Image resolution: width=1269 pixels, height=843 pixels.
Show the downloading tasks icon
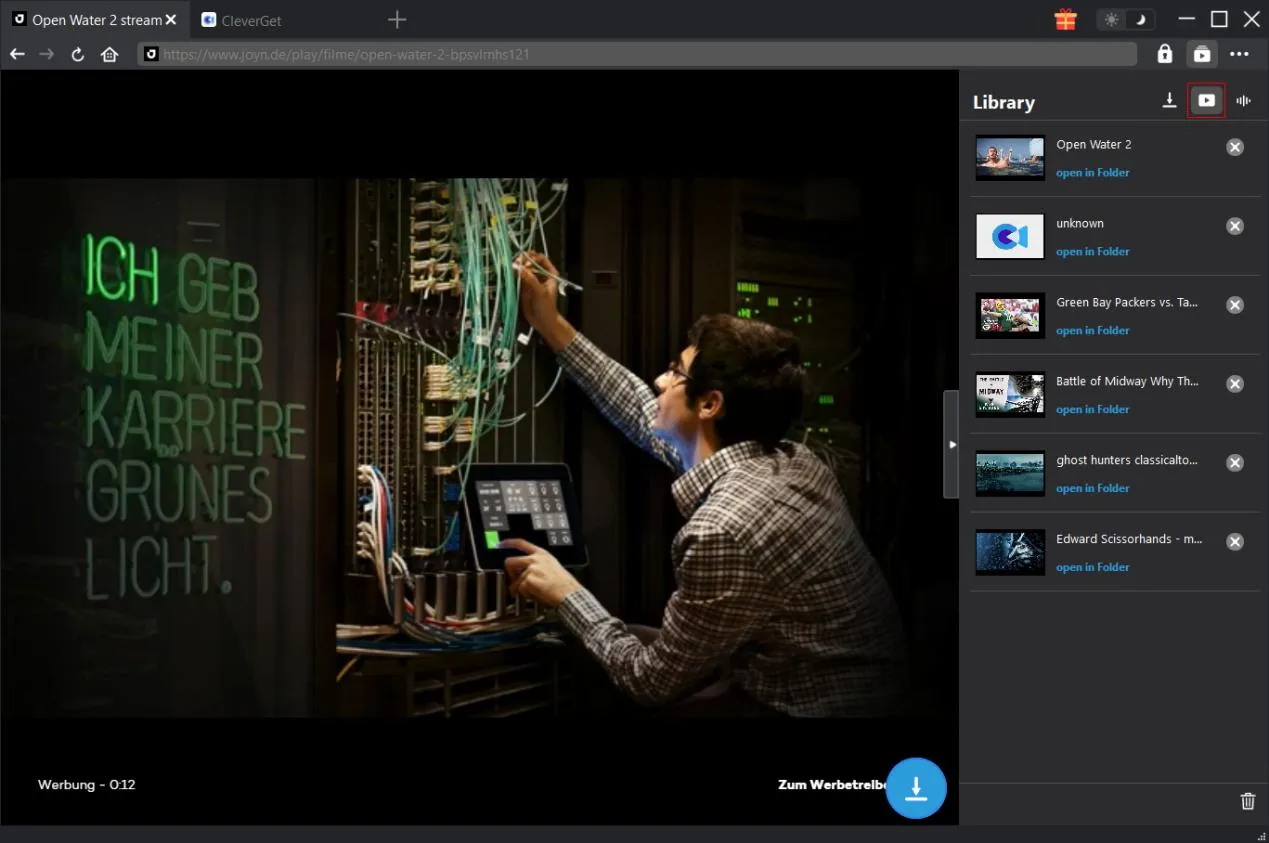1169,101
